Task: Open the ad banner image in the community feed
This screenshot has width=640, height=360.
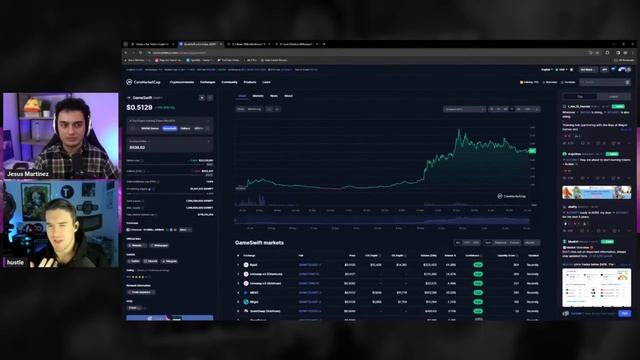Action: click(596, 192)
